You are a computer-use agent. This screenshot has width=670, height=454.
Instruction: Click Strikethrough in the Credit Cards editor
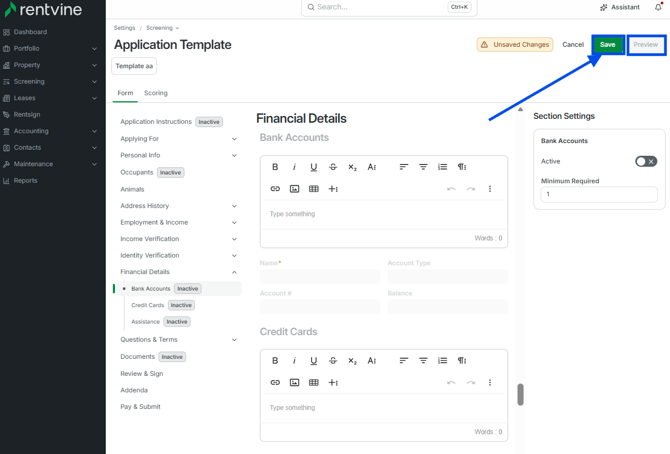coord(333,360)
